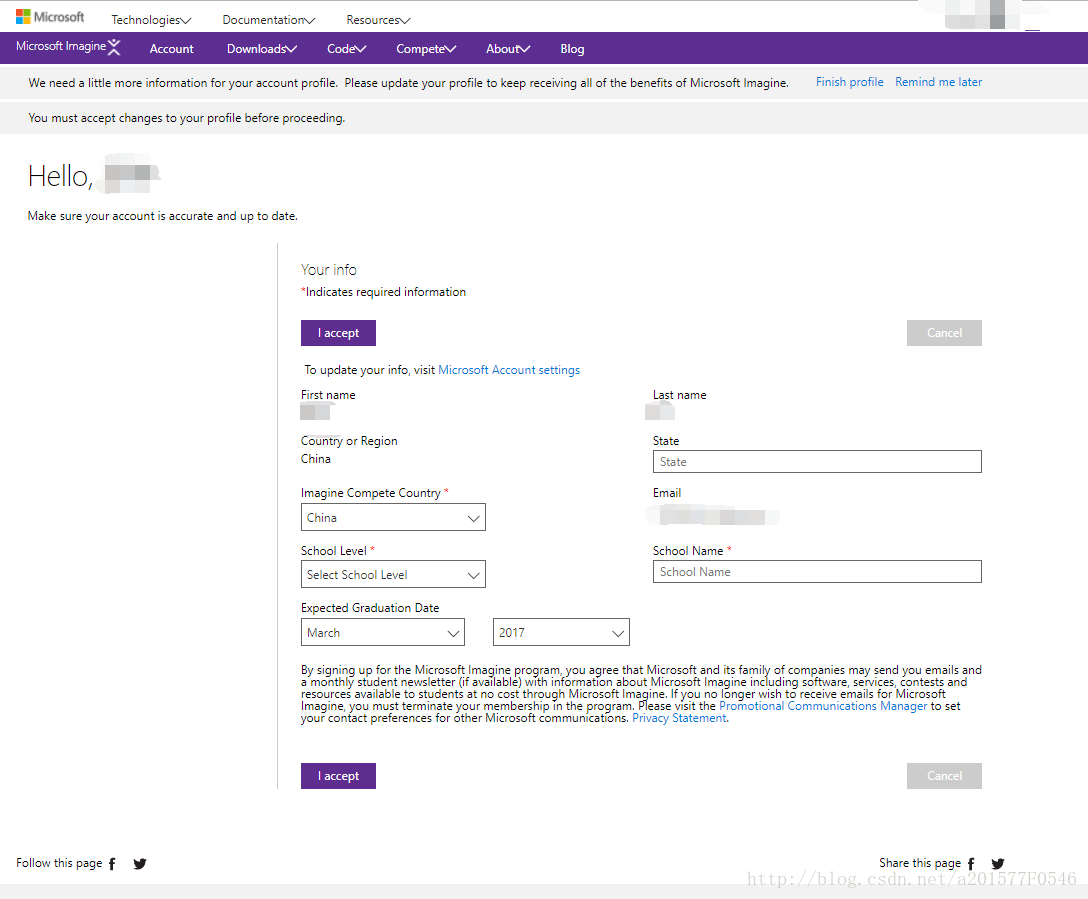Open the graduation month dropdown showing March
The width and height of the screenshot is (1088, 899).
(382, 633)
